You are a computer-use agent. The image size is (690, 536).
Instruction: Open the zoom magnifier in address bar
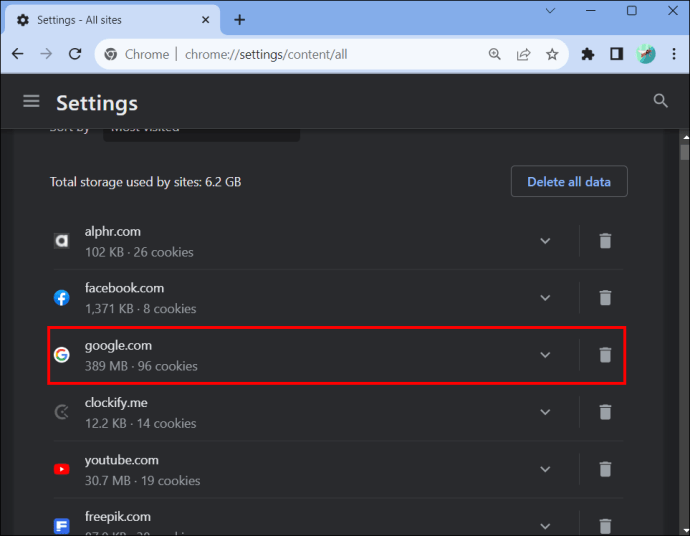495,54
